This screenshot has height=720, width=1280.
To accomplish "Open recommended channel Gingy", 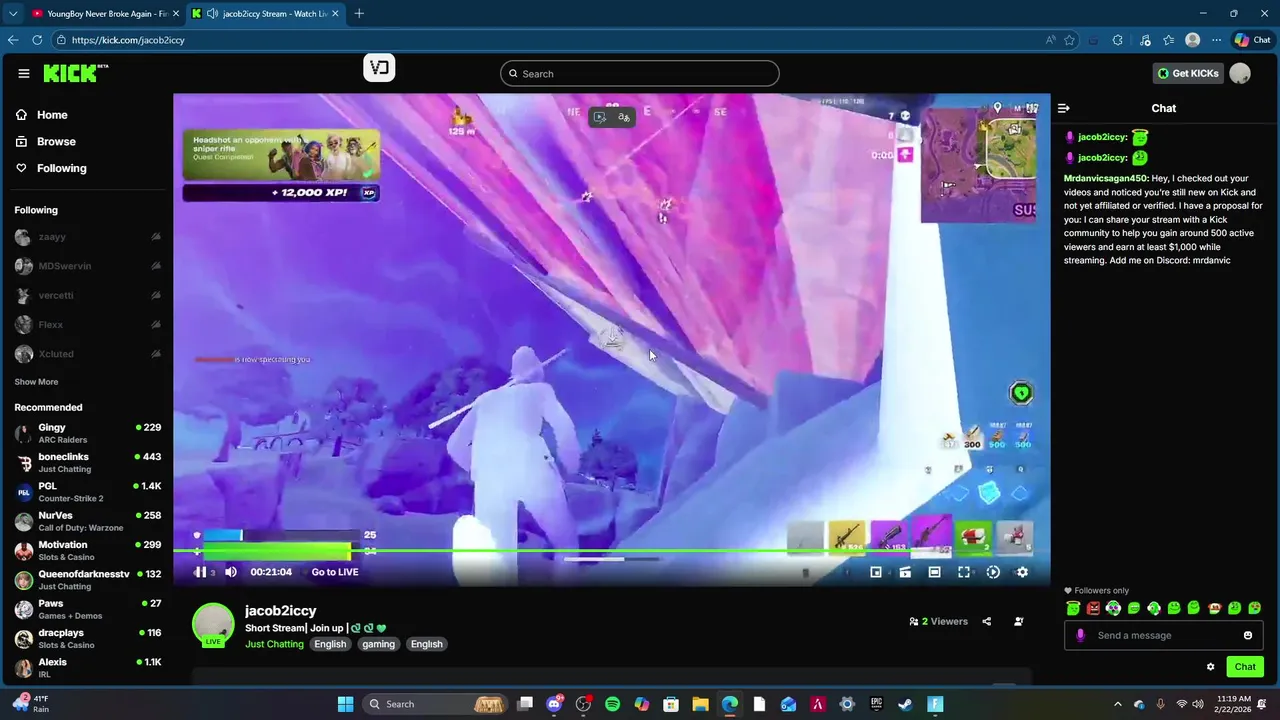I will [x=88, y=433].
